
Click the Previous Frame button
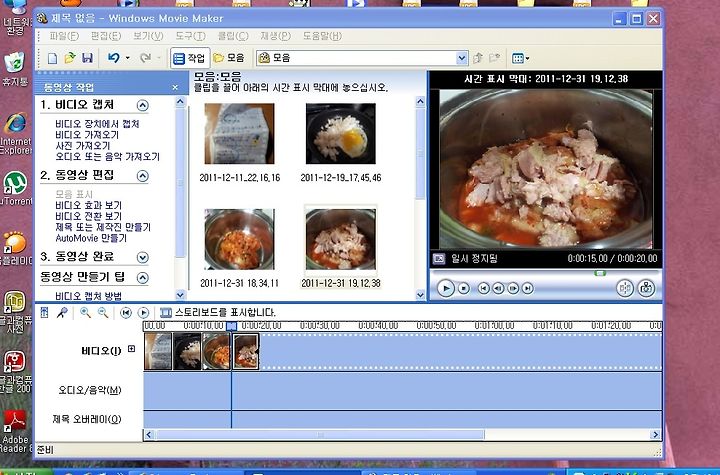[x=498, y=288]
